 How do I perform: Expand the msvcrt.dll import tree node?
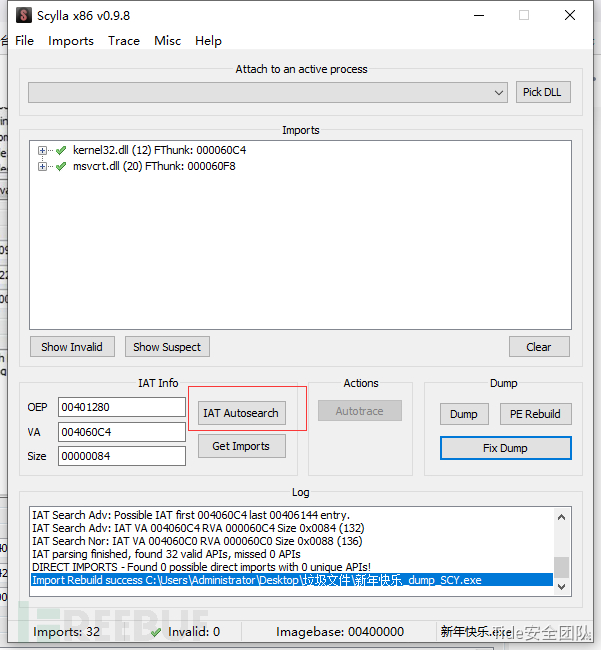point(43,167)
